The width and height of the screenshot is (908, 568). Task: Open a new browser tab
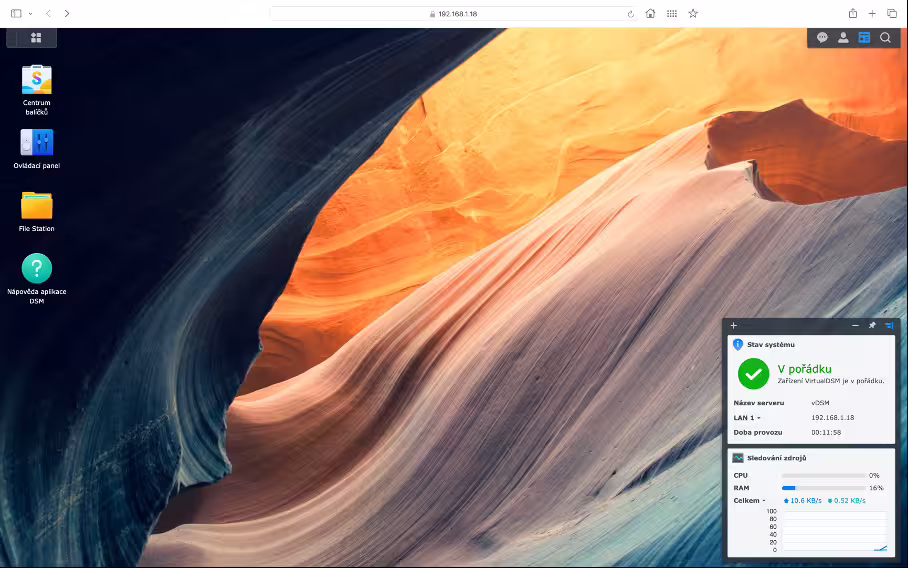pyautogui.click(x=872, y=13)
